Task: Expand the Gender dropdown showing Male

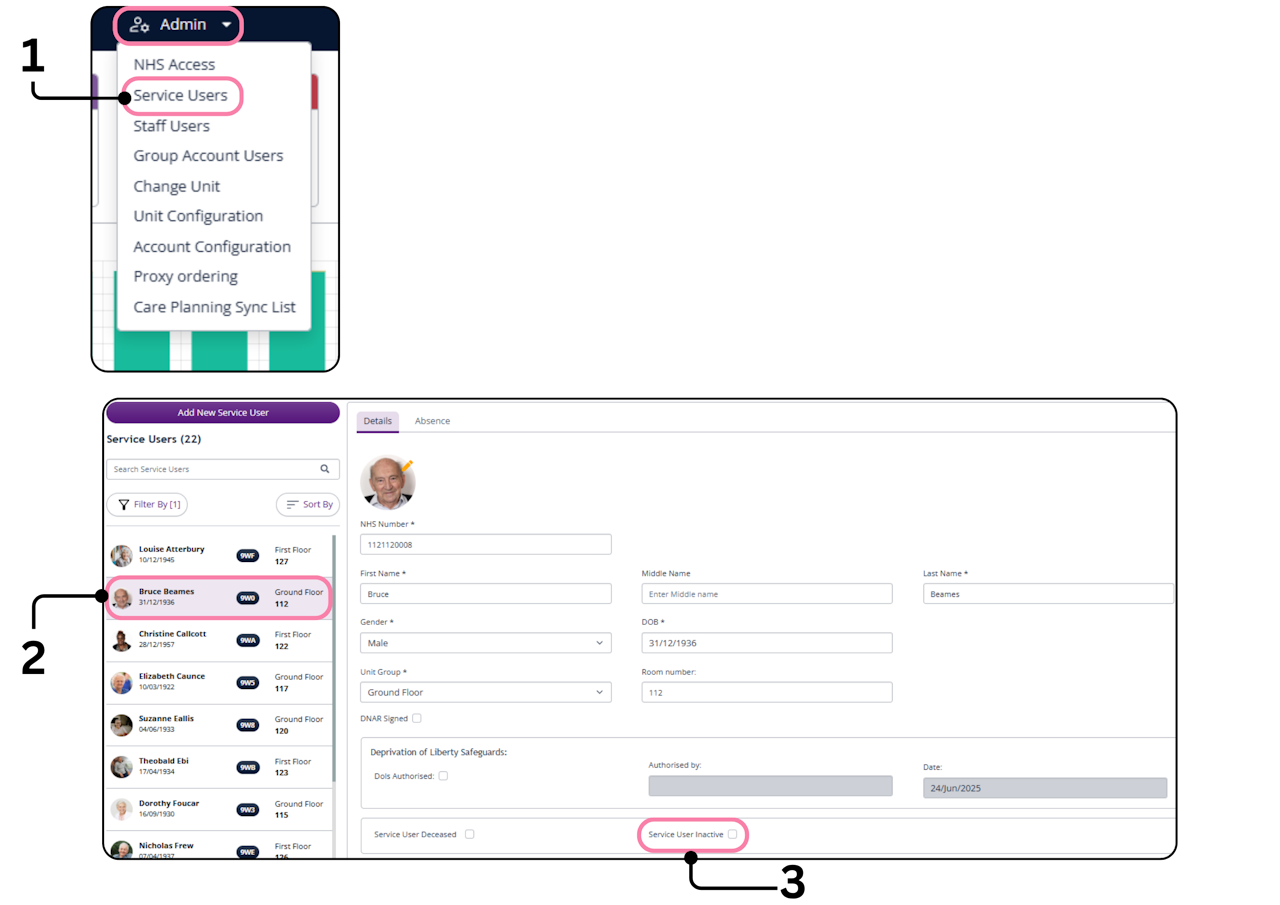Action: [x=486, y=643]
